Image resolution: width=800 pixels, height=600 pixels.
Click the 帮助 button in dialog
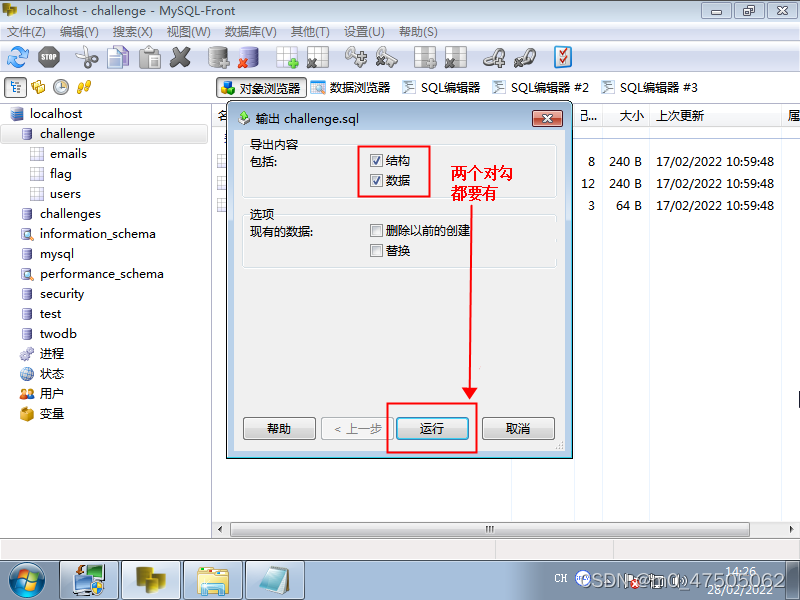tap(279, 429)
